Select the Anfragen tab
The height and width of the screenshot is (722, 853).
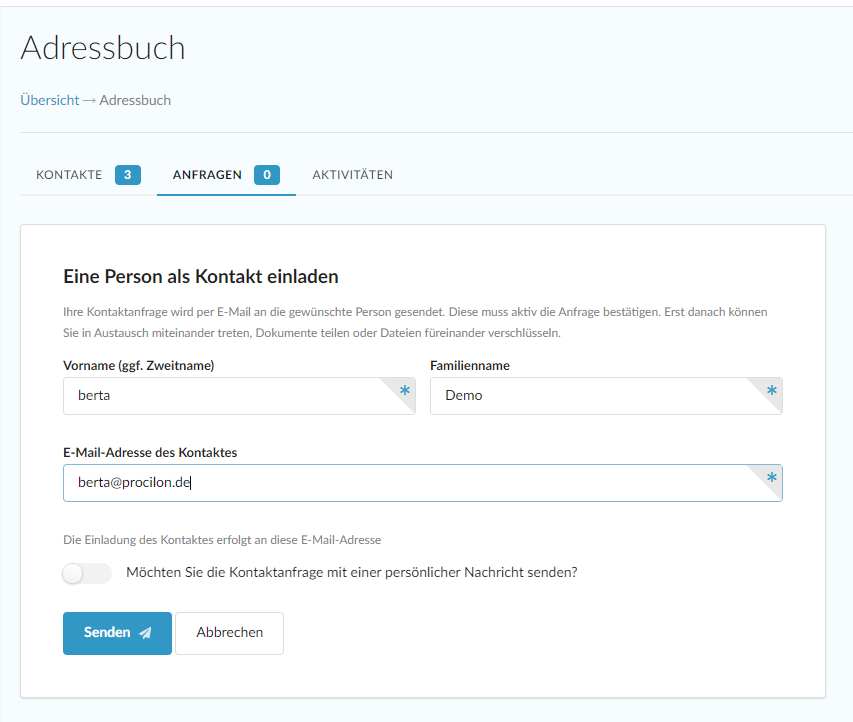(x=207, y=175)
